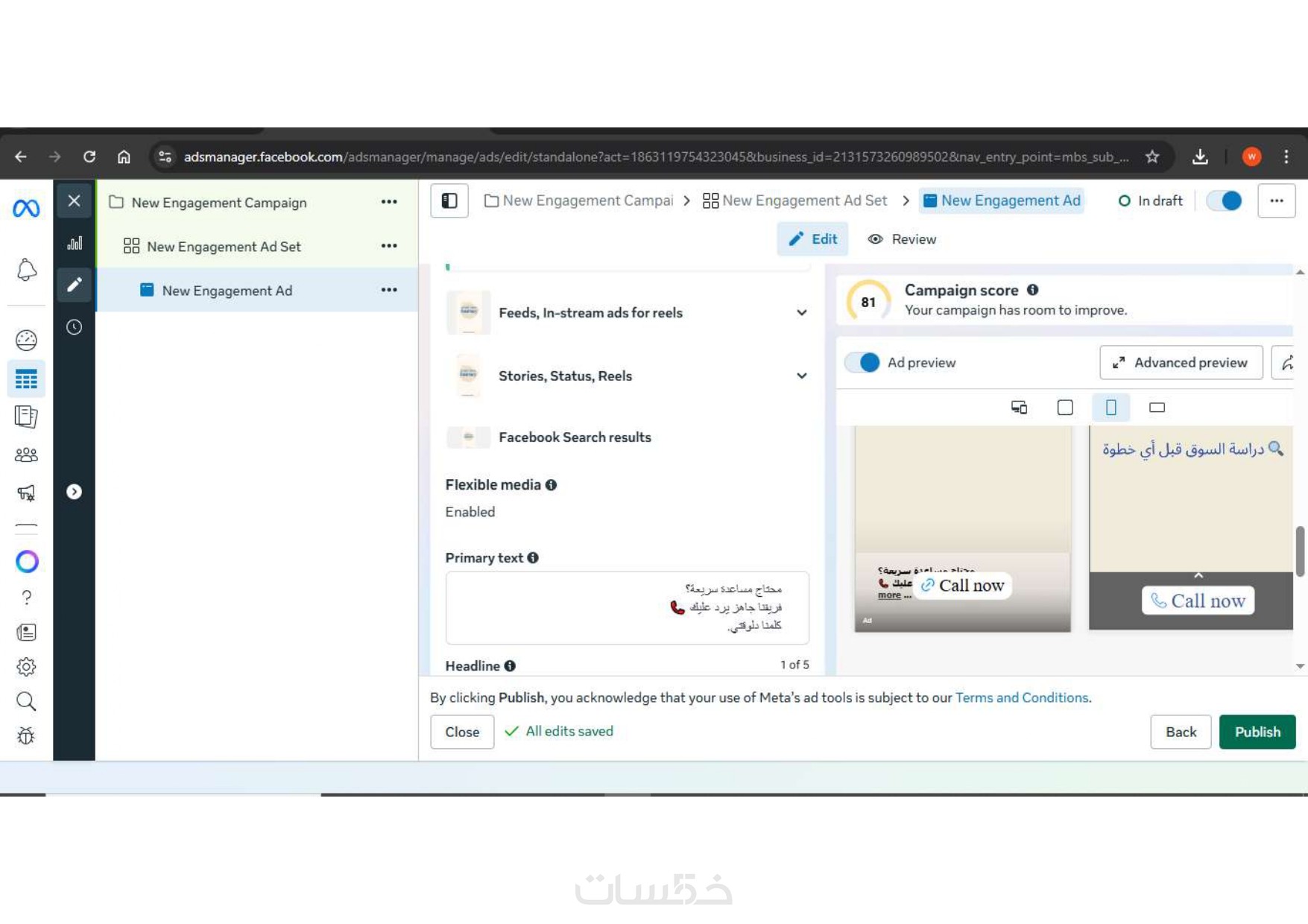Screen dimensions: 1308x924
Task: Open the charts performance icon
Action: click(x=75, y=243)
